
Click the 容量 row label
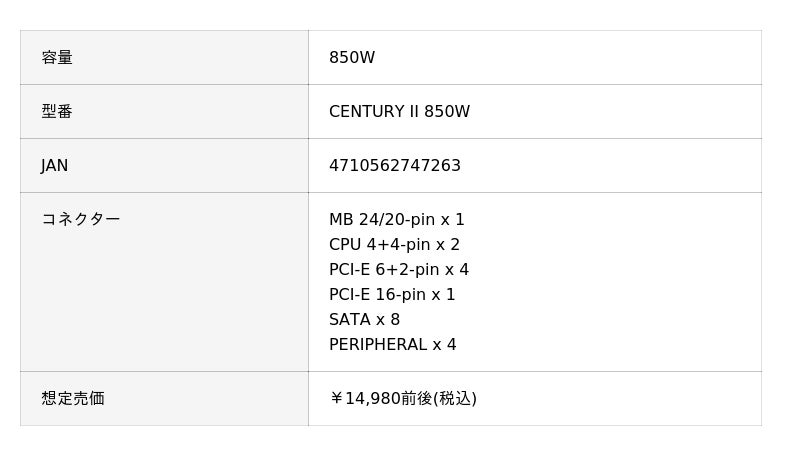tap(57, 58)
